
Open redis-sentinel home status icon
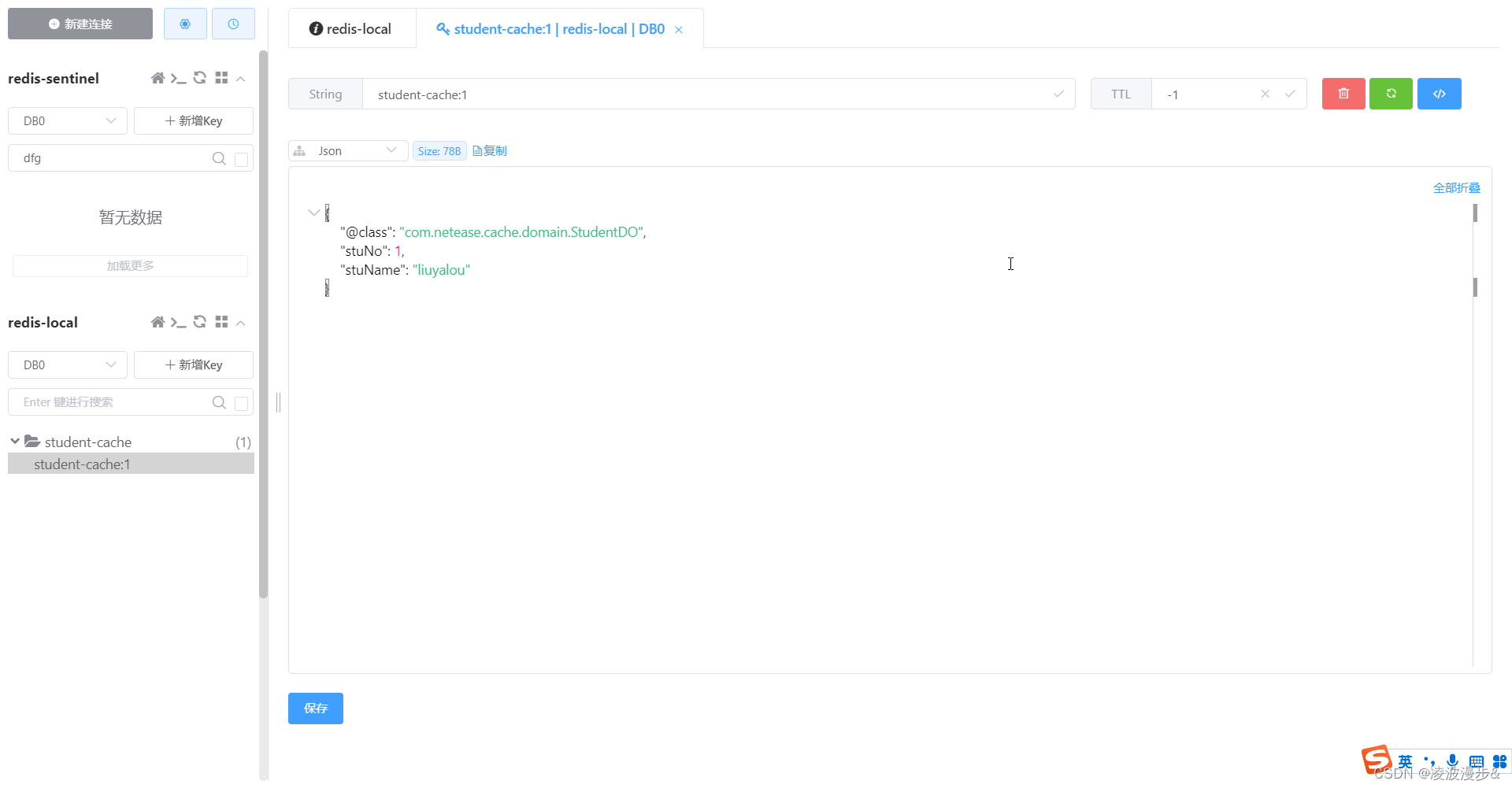pos(157,78)
